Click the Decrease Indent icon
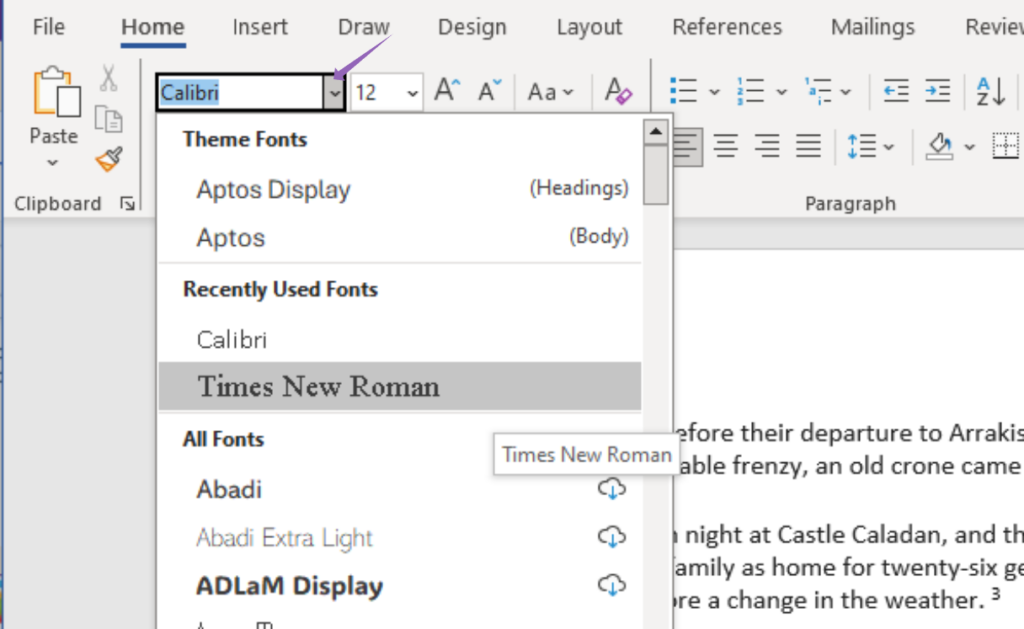The height and width of the screenshot is (629, 1024). click(x=896, y=92)
